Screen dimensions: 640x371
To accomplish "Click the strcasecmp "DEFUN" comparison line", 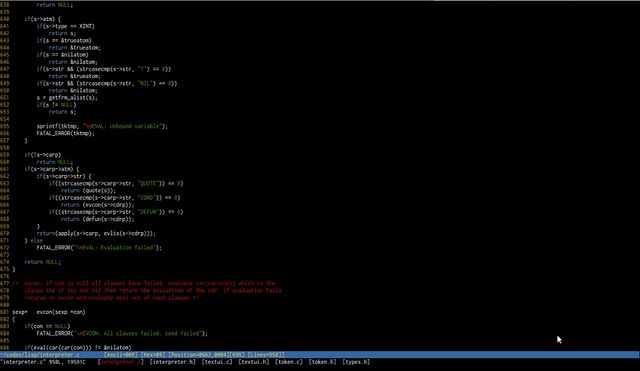I will point(116,212).
